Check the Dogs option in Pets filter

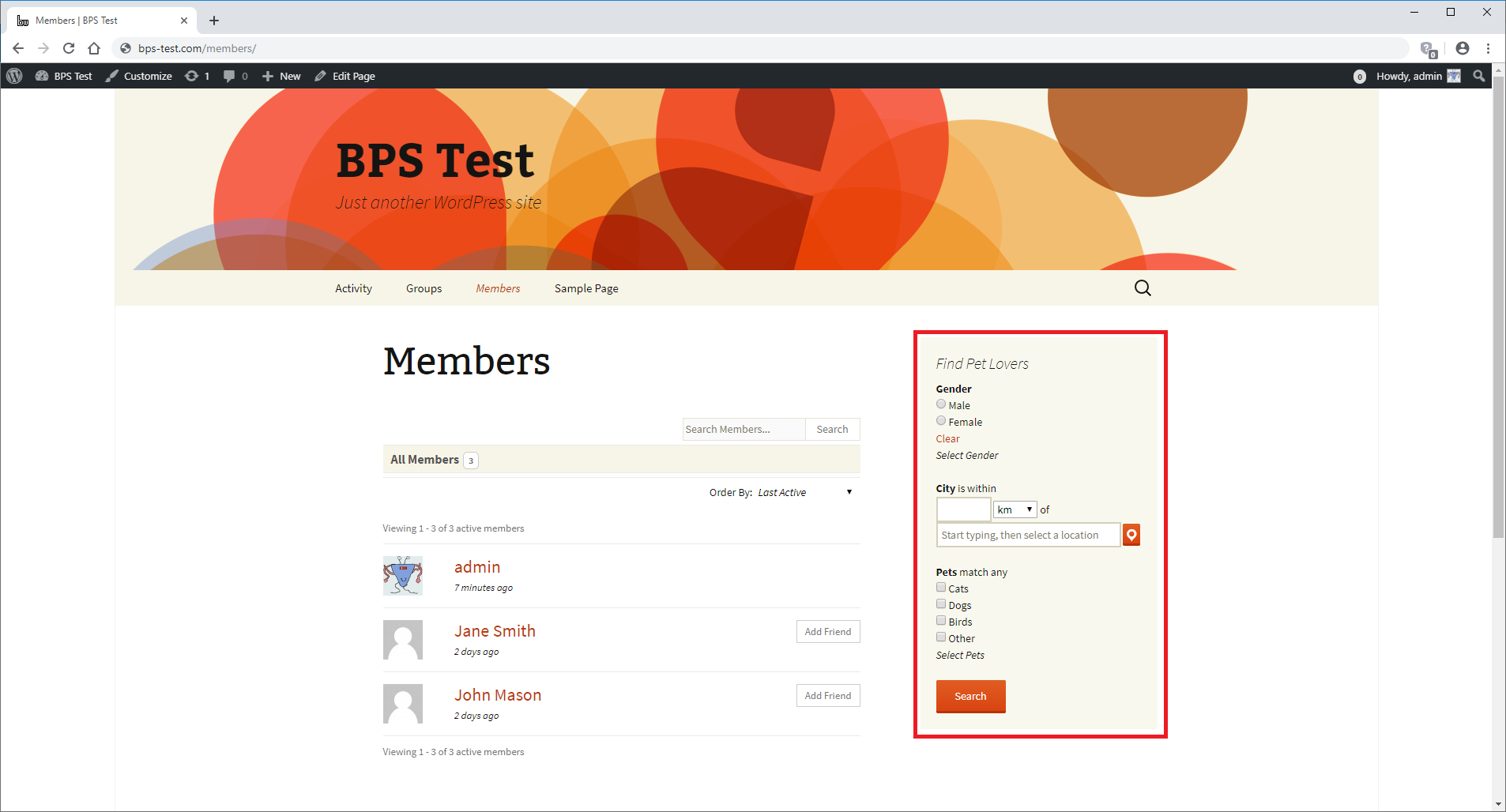pos(940,603)
